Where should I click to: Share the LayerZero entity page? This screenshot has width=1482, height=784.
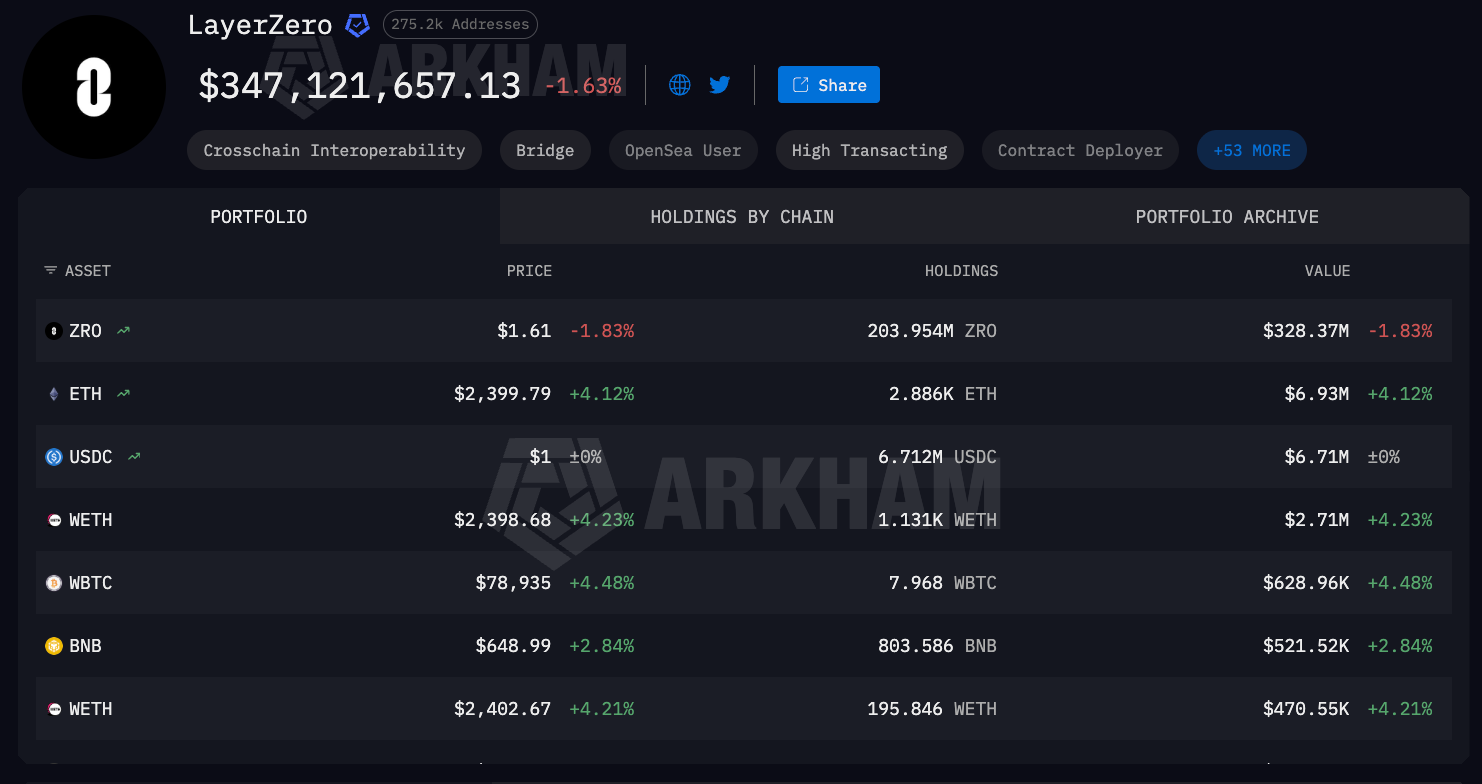click(x=829, y=85)
